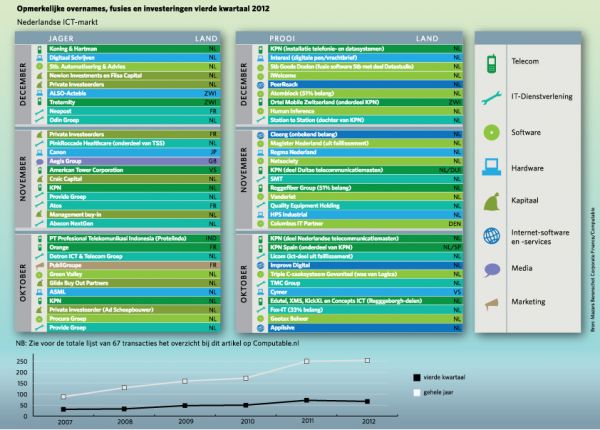Click the PROOI column header
600x430 pixels.
[x=282, y=38]
